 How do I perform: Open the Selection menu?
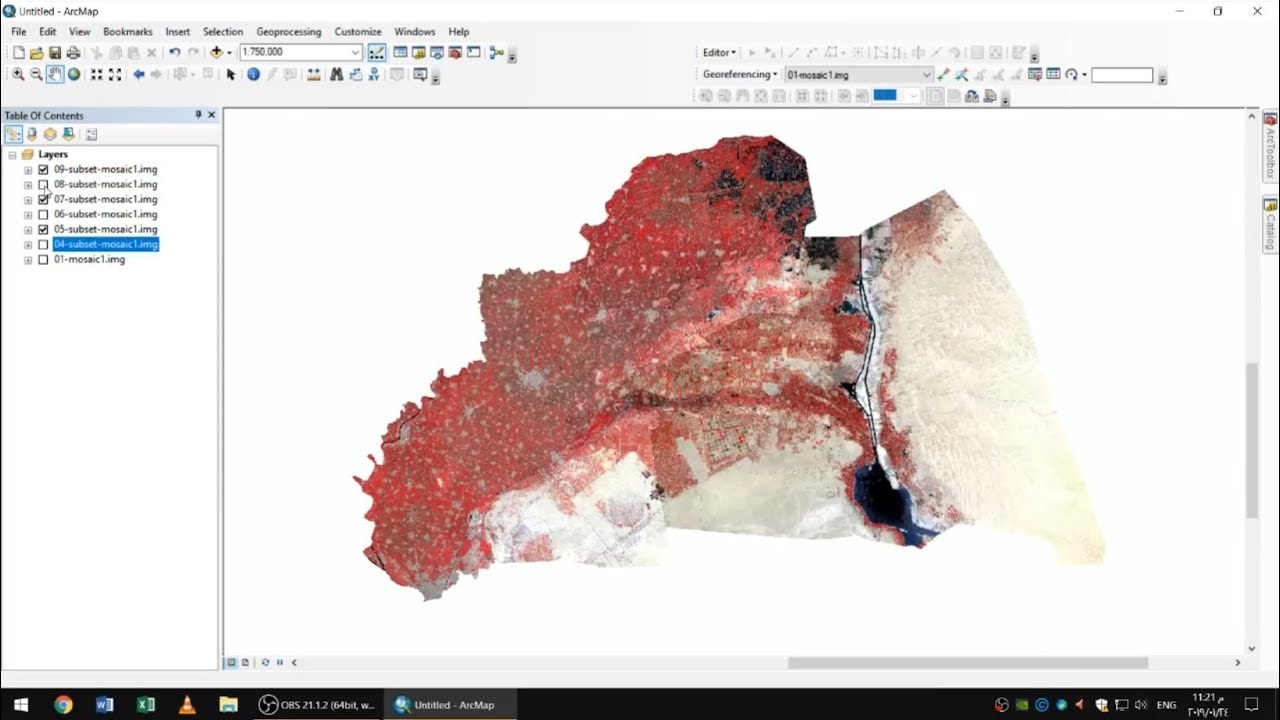point(223,32)
